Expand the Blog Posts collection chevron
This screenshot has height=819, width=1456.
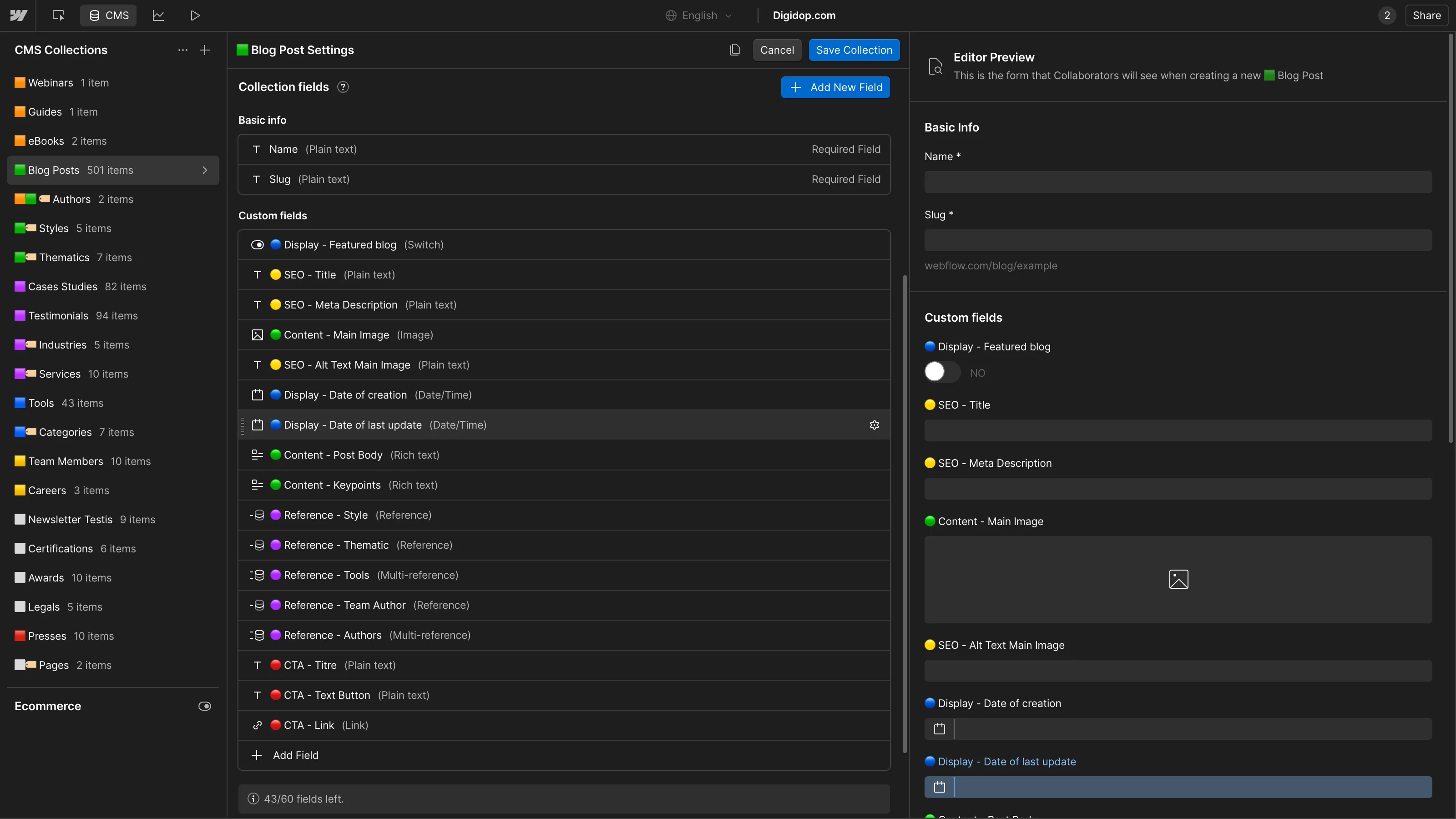click(205, 170)
